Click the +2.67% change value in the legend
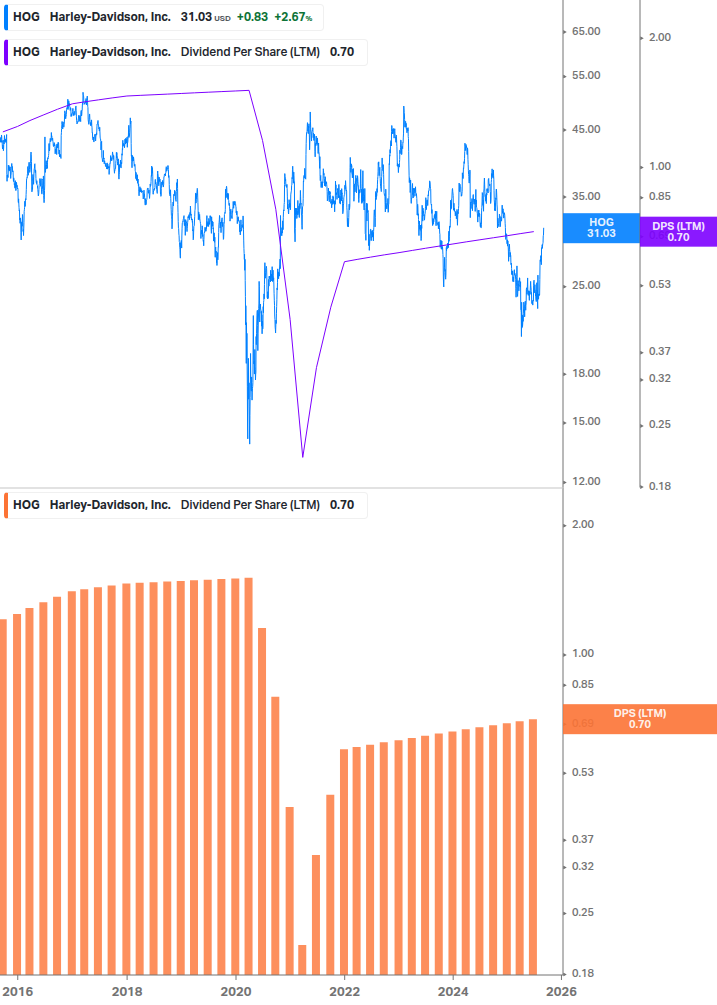 point(292,18)
